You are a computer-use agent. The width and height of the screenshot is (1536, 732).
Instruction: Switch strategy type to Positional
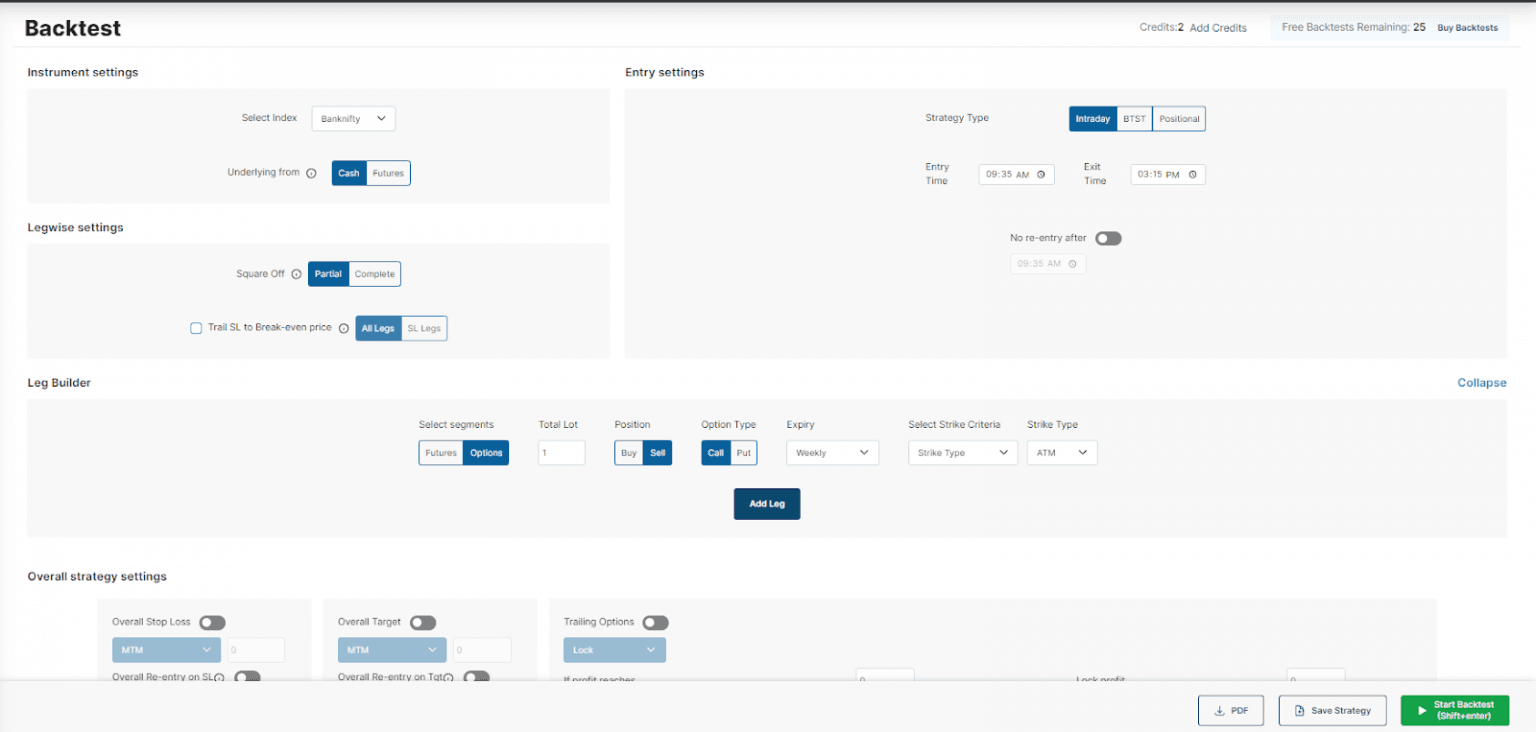pyautogui.click(x=1179, y=119)
